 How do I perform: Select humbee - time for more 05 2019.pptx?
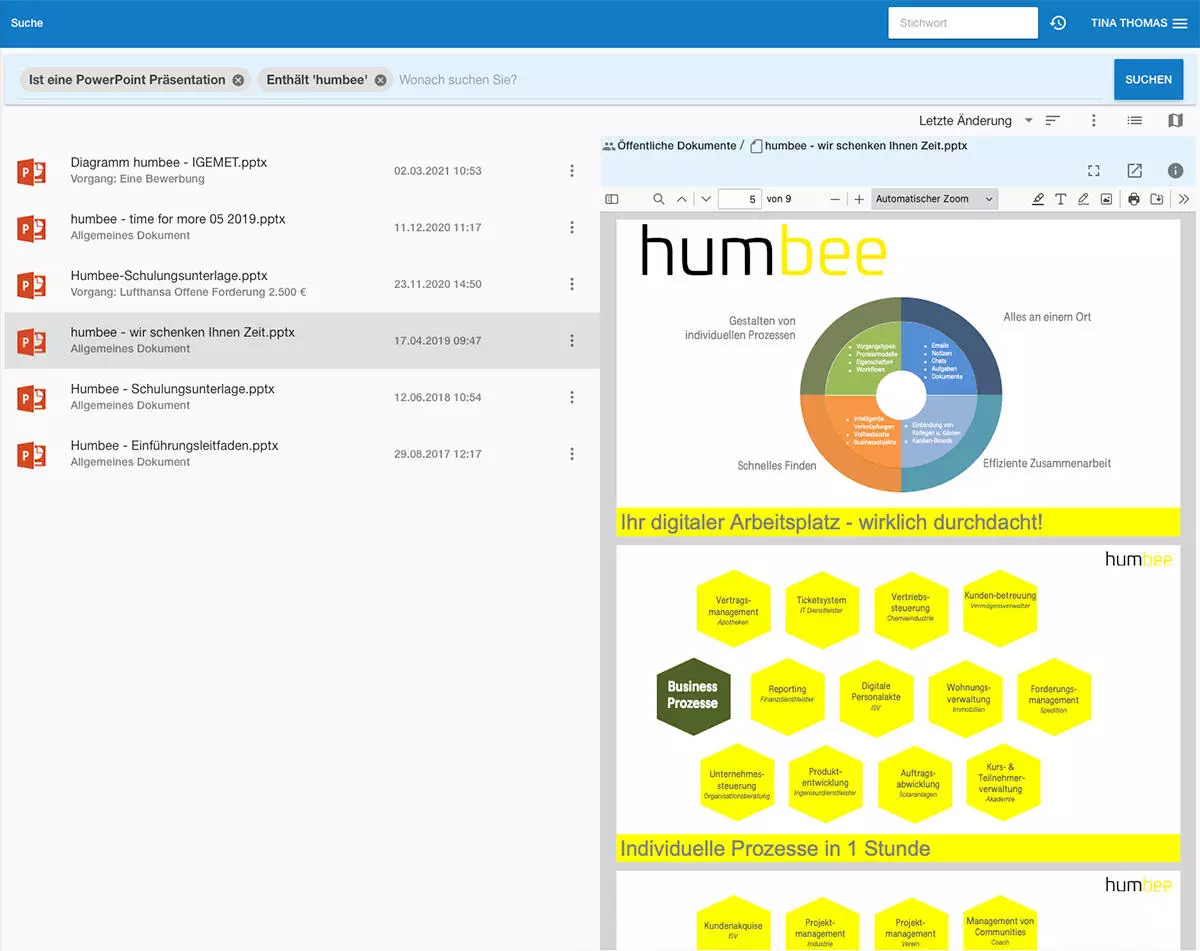302,228
